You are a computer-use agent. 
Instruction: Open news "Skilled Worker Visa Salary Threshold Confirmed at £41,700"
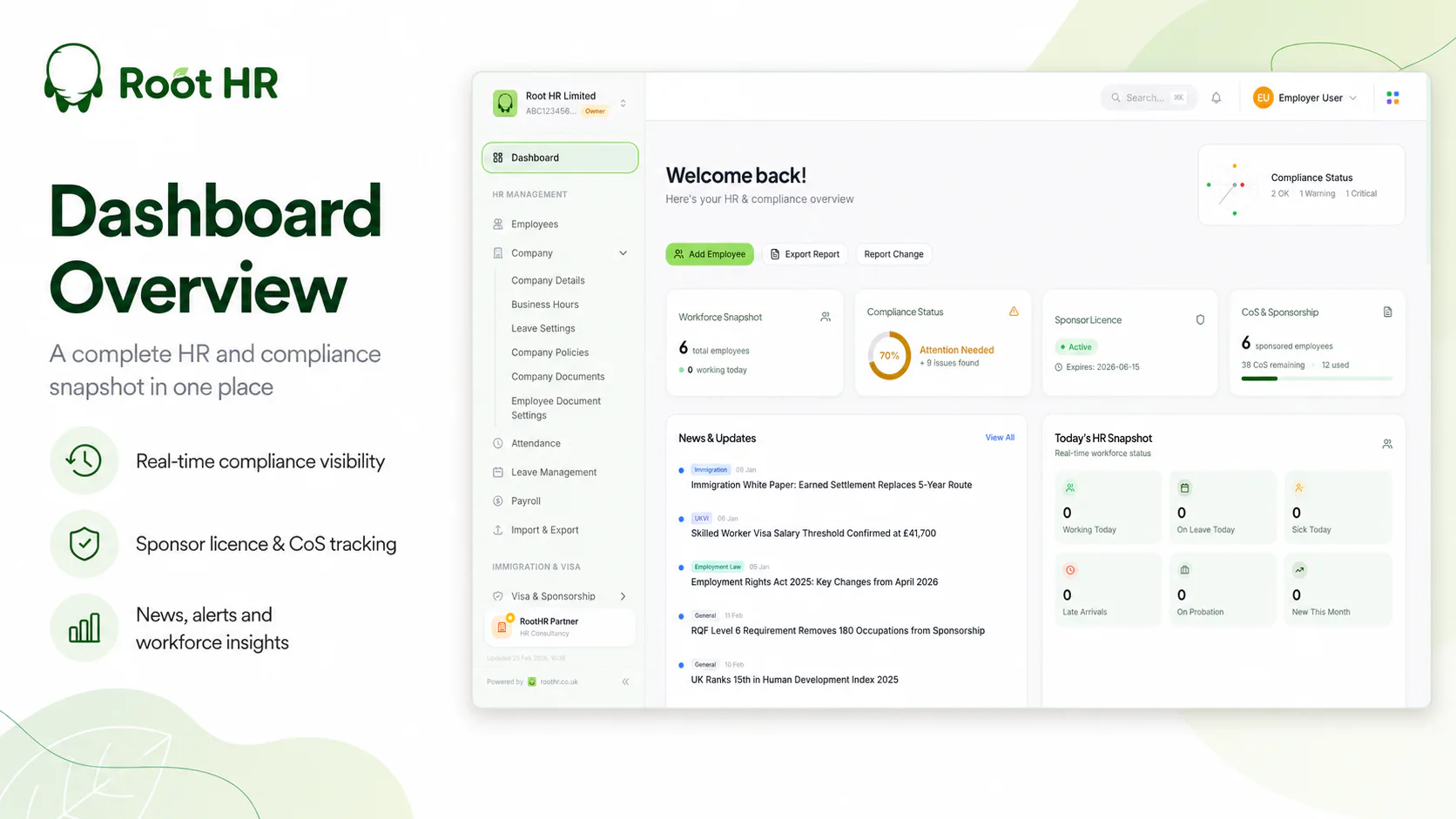(813, 534)
